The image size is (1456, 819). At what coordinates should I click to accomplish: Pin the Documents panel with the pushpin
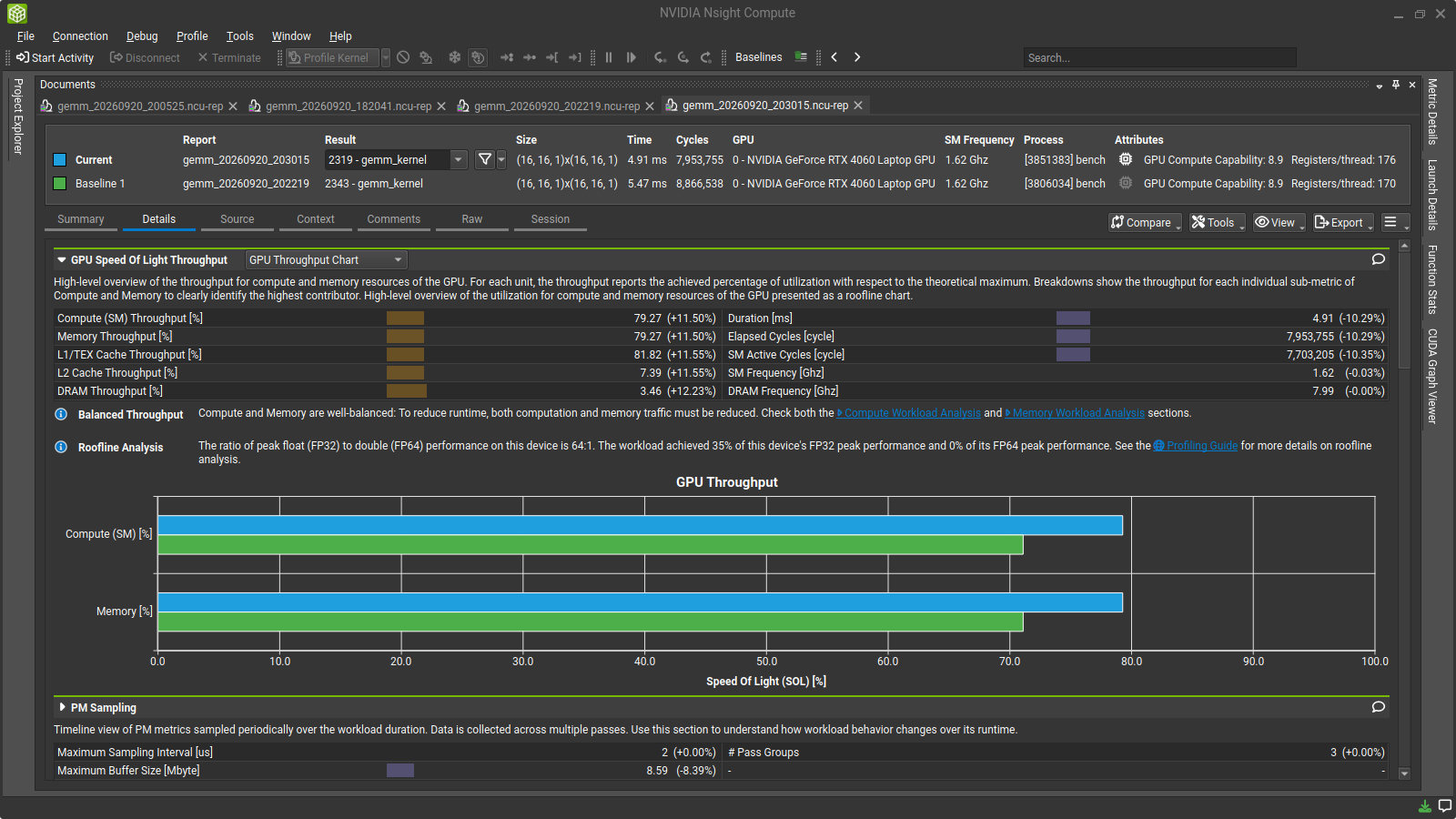pyautogui.click(x=1396, y=85)
